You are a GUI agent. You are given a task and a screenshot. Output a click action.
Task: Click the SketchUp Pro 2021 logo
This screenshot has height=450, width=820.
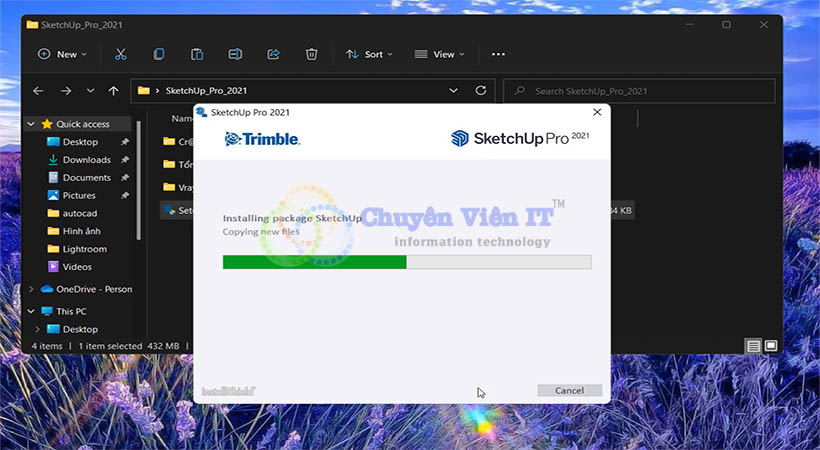(x=520, y=138)
